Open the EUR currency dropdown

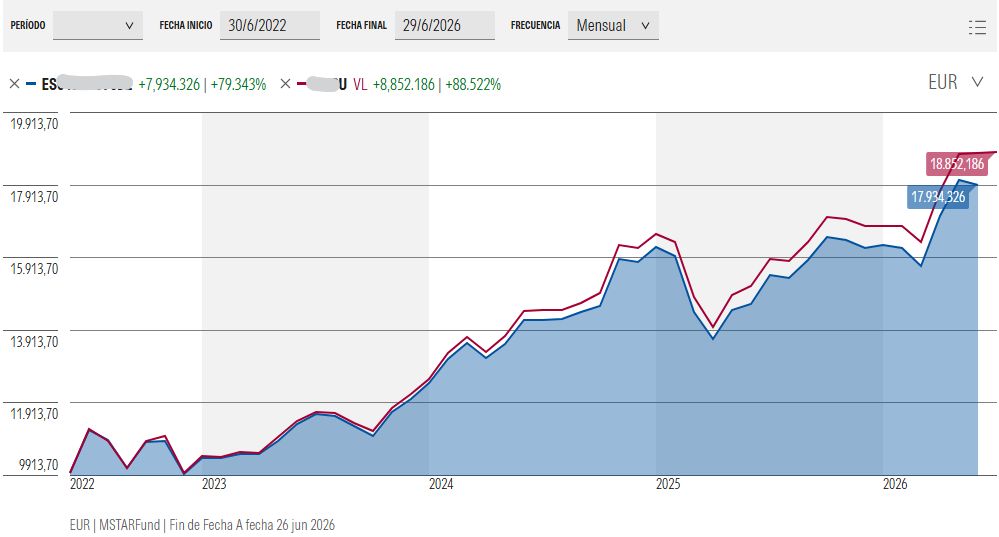tap(956, 82)
